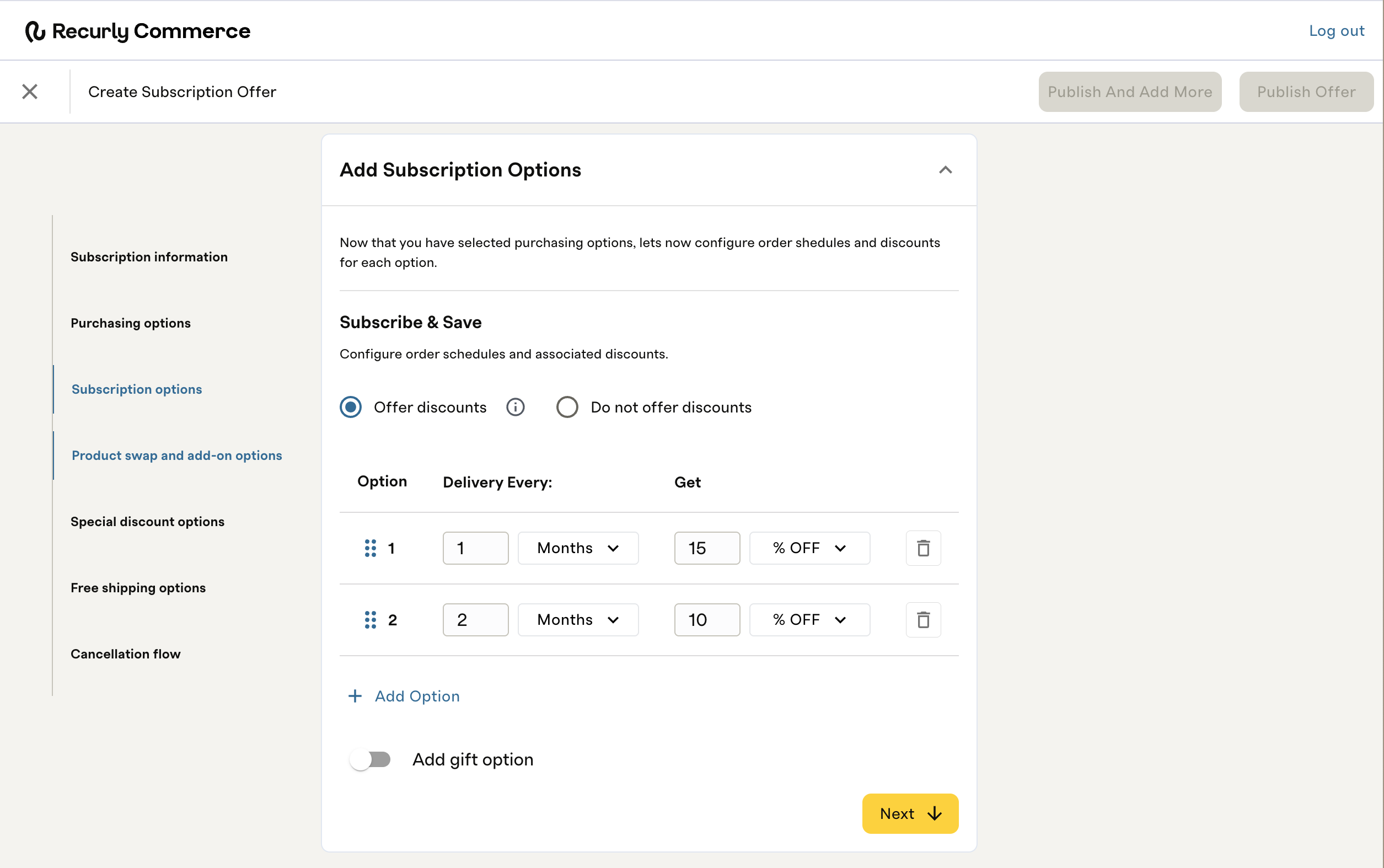Click the discount amount field showing 15

point(706,548)
